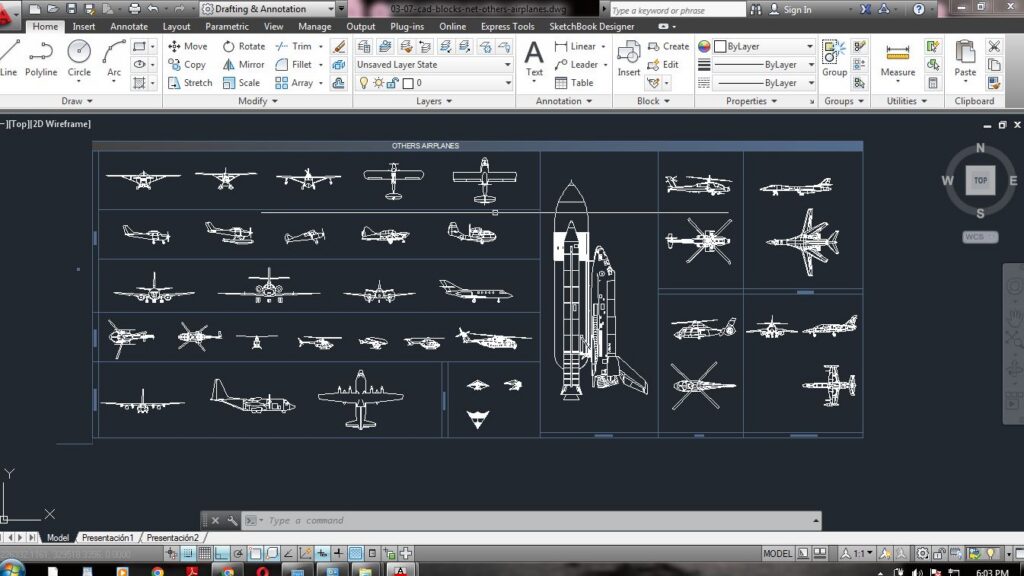Click the Measure utility icon
The width and height of the screenshot is (1024, 576).
897,58
